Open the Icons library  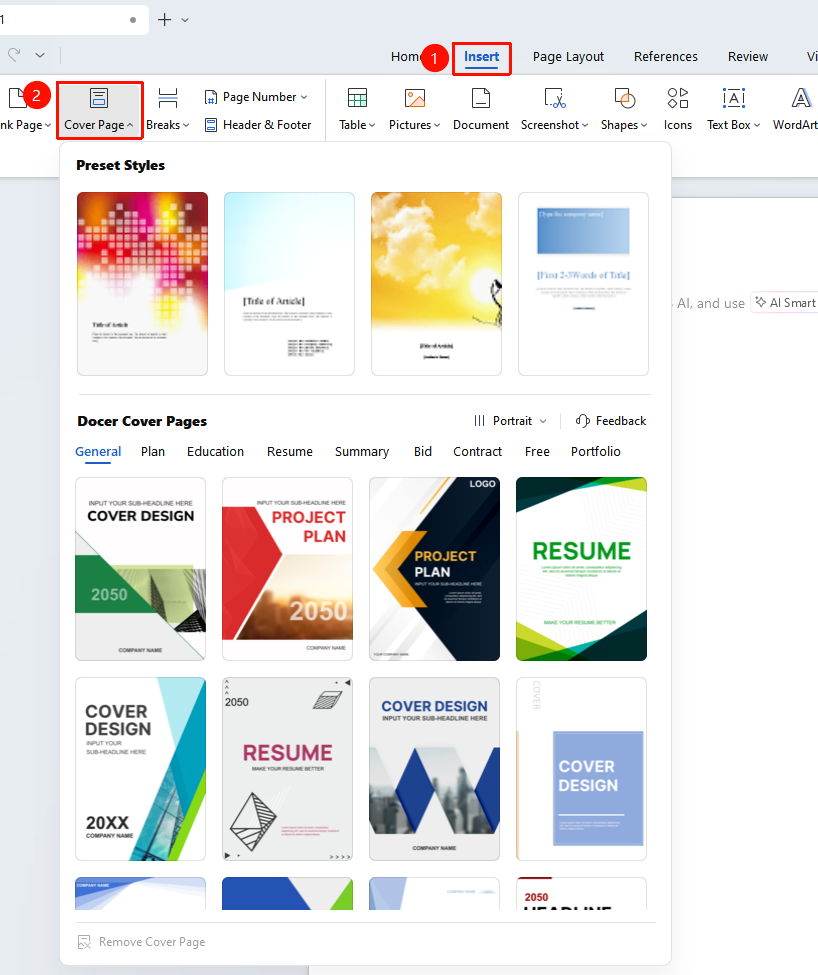coord(678,110)
